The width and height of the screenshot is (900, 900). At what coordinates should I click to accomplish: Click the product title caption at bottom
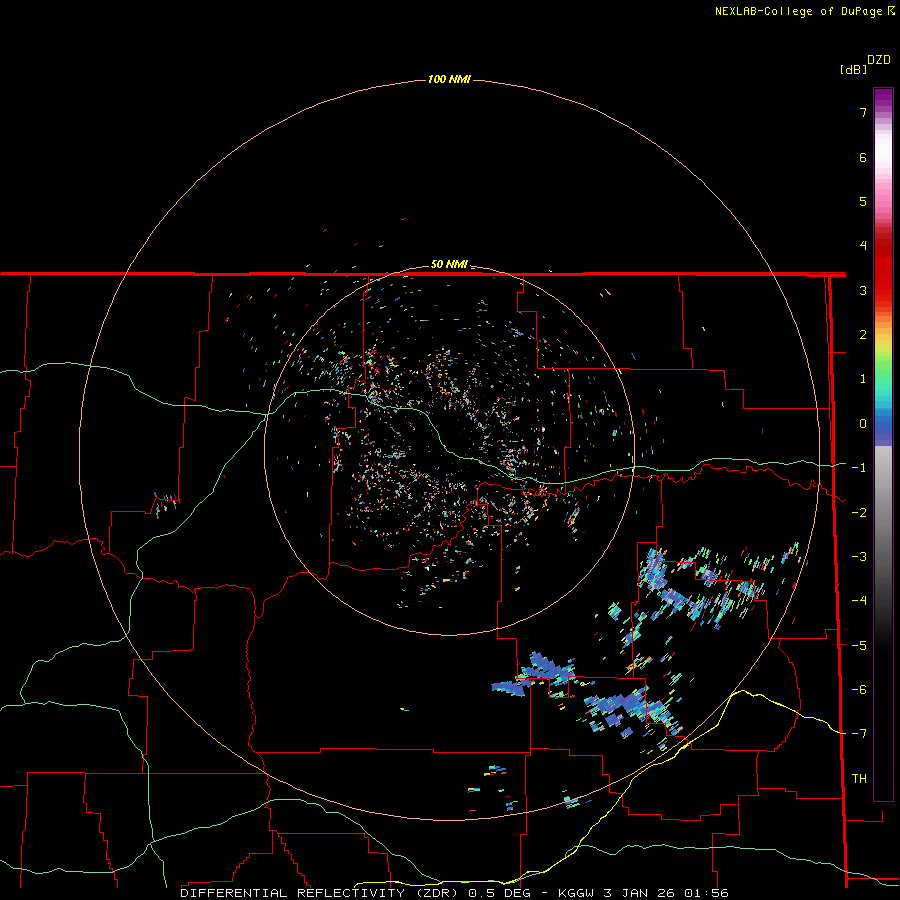click(455, 893)
